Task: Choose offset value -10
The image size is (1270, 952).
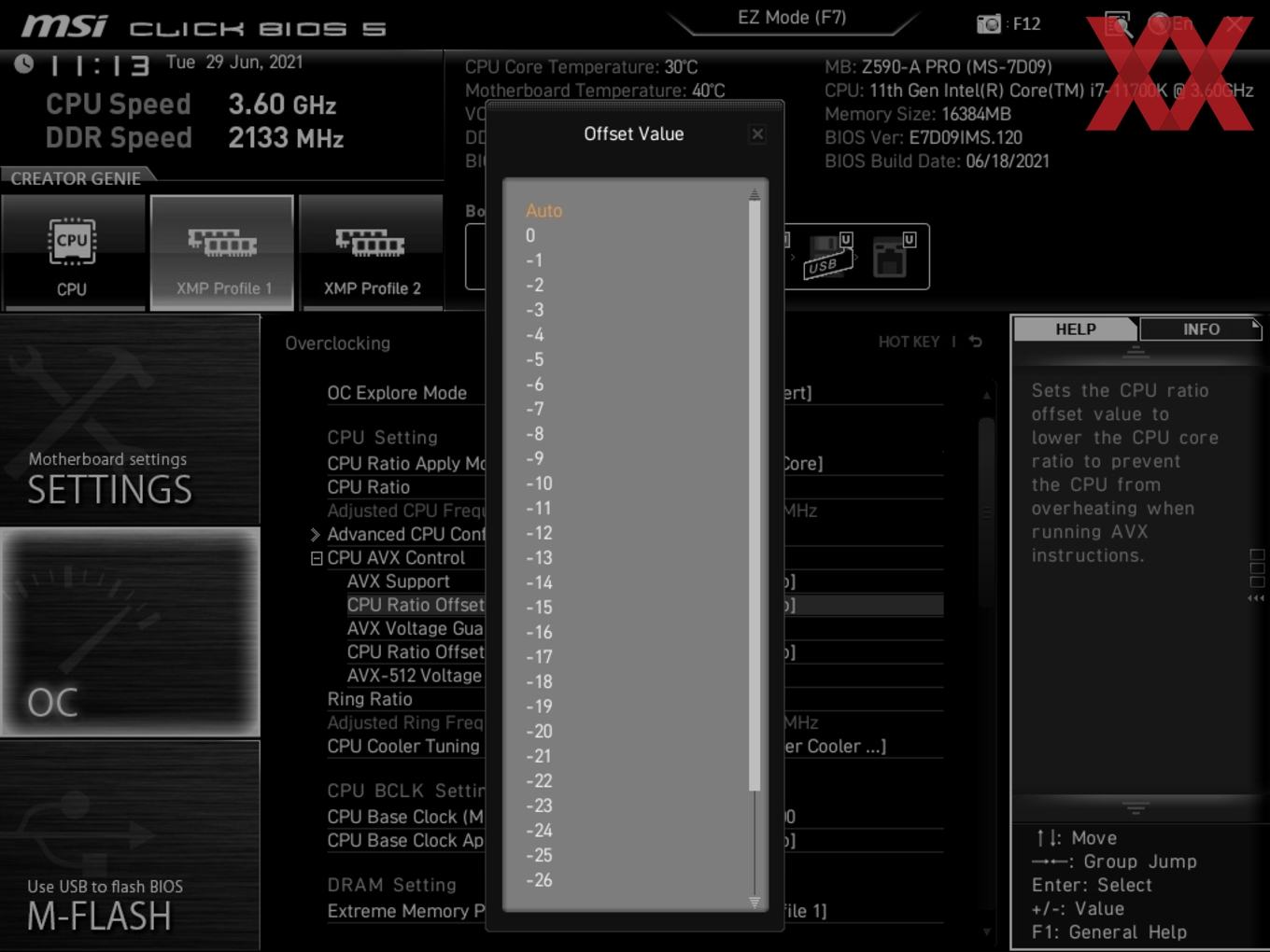Action: [539, 483]
